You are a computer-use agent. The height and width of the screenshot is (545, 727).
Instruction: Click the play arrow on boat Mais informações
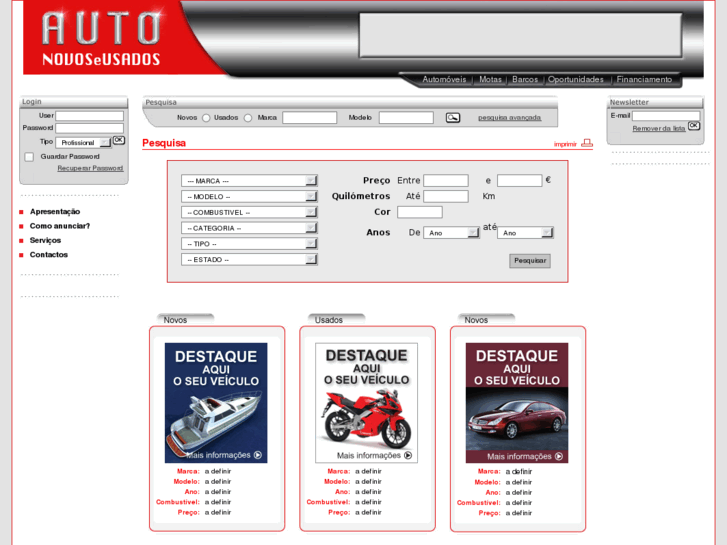(x=258, y=455)
